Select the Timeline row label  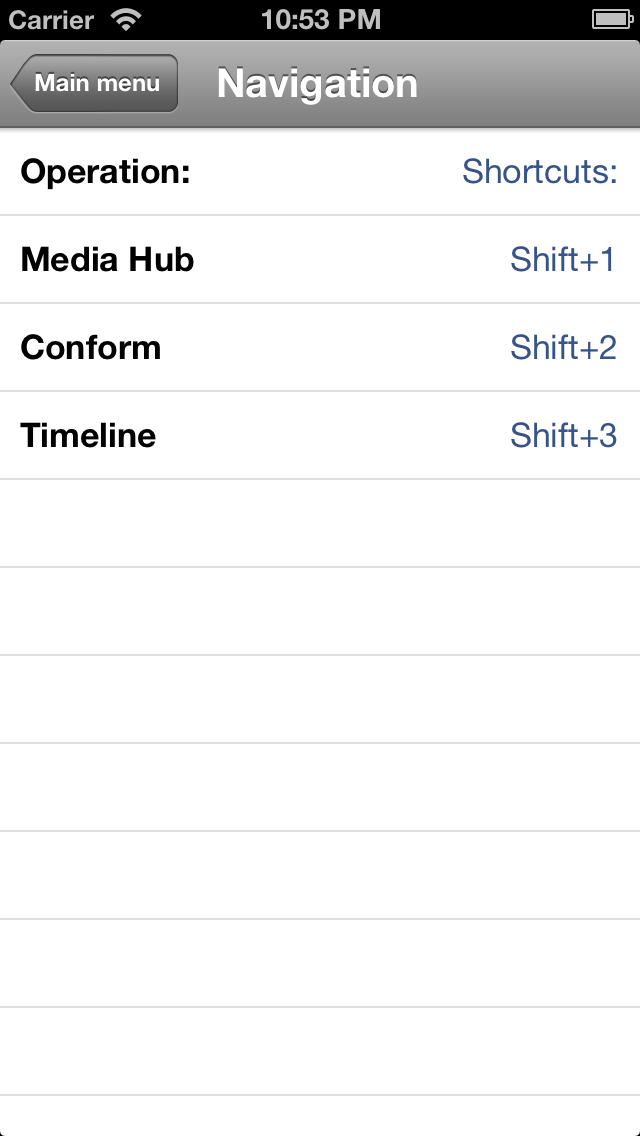88,436
